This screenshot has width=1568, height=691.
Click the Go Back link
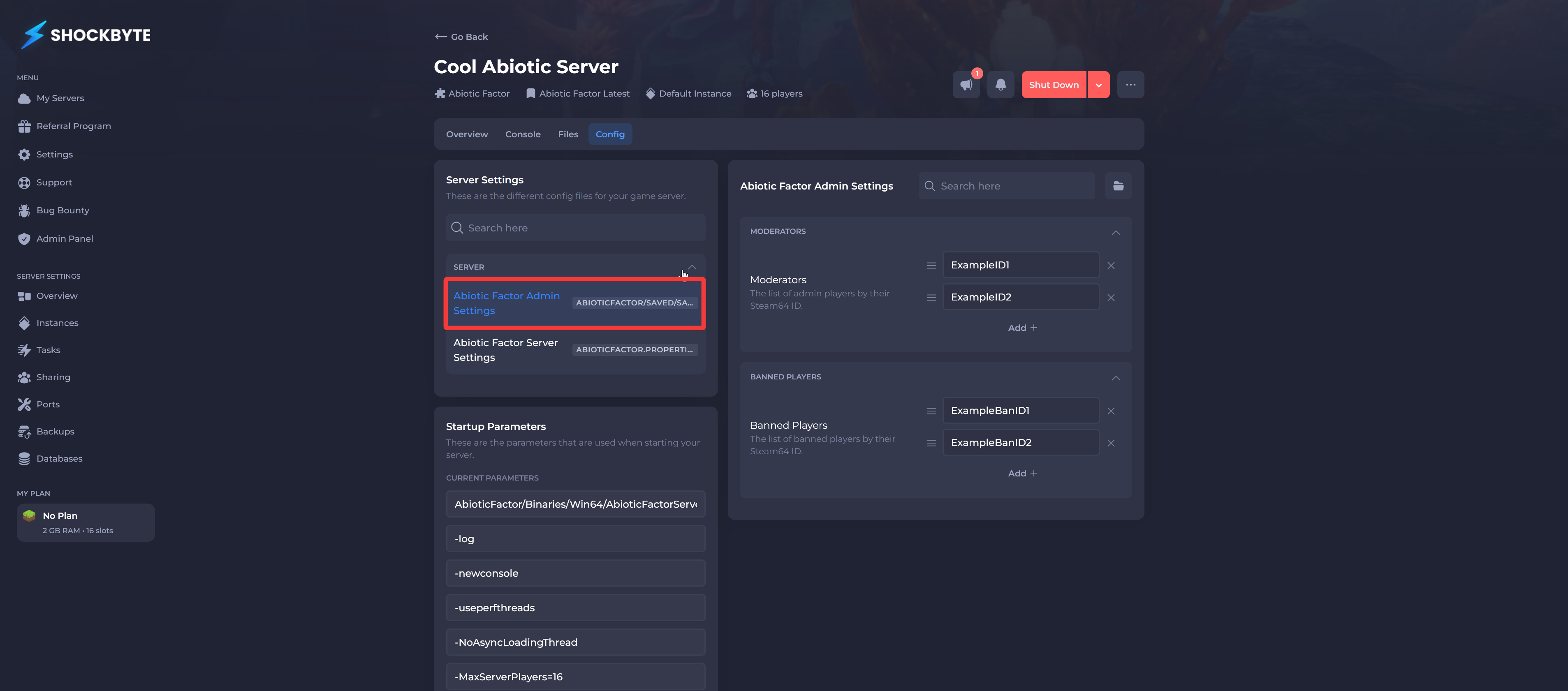(461, 37)
